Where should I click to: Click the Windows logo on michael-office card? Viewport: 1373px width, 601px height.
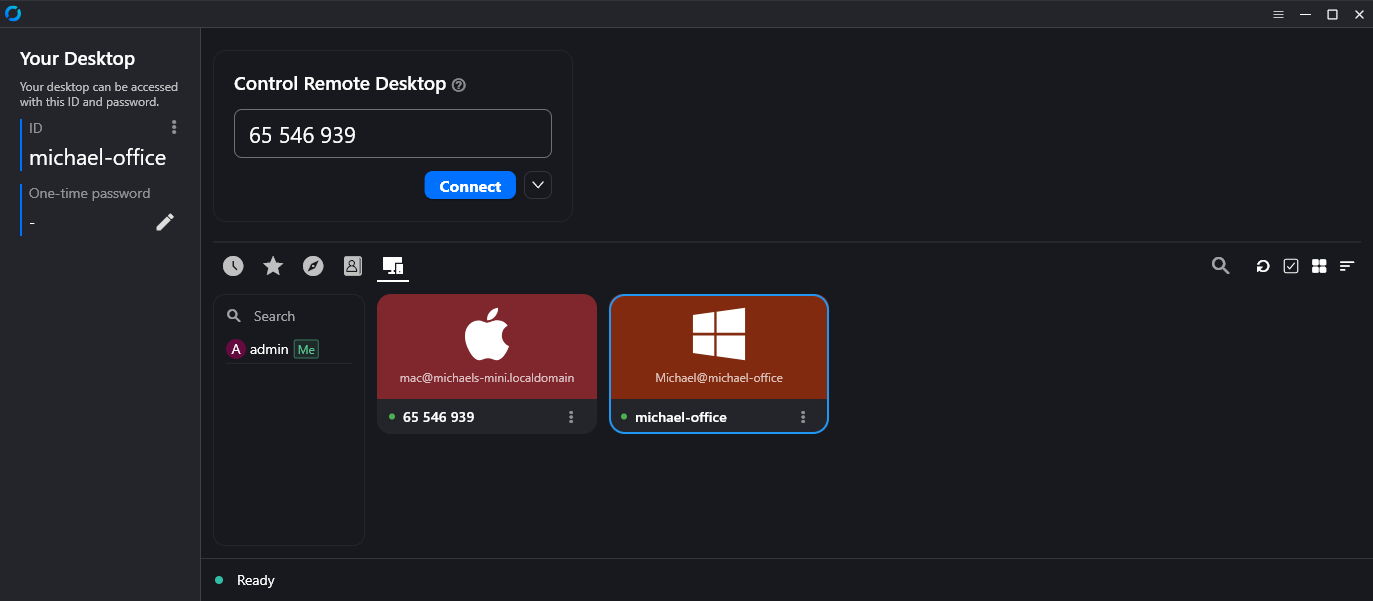(719, 334)
